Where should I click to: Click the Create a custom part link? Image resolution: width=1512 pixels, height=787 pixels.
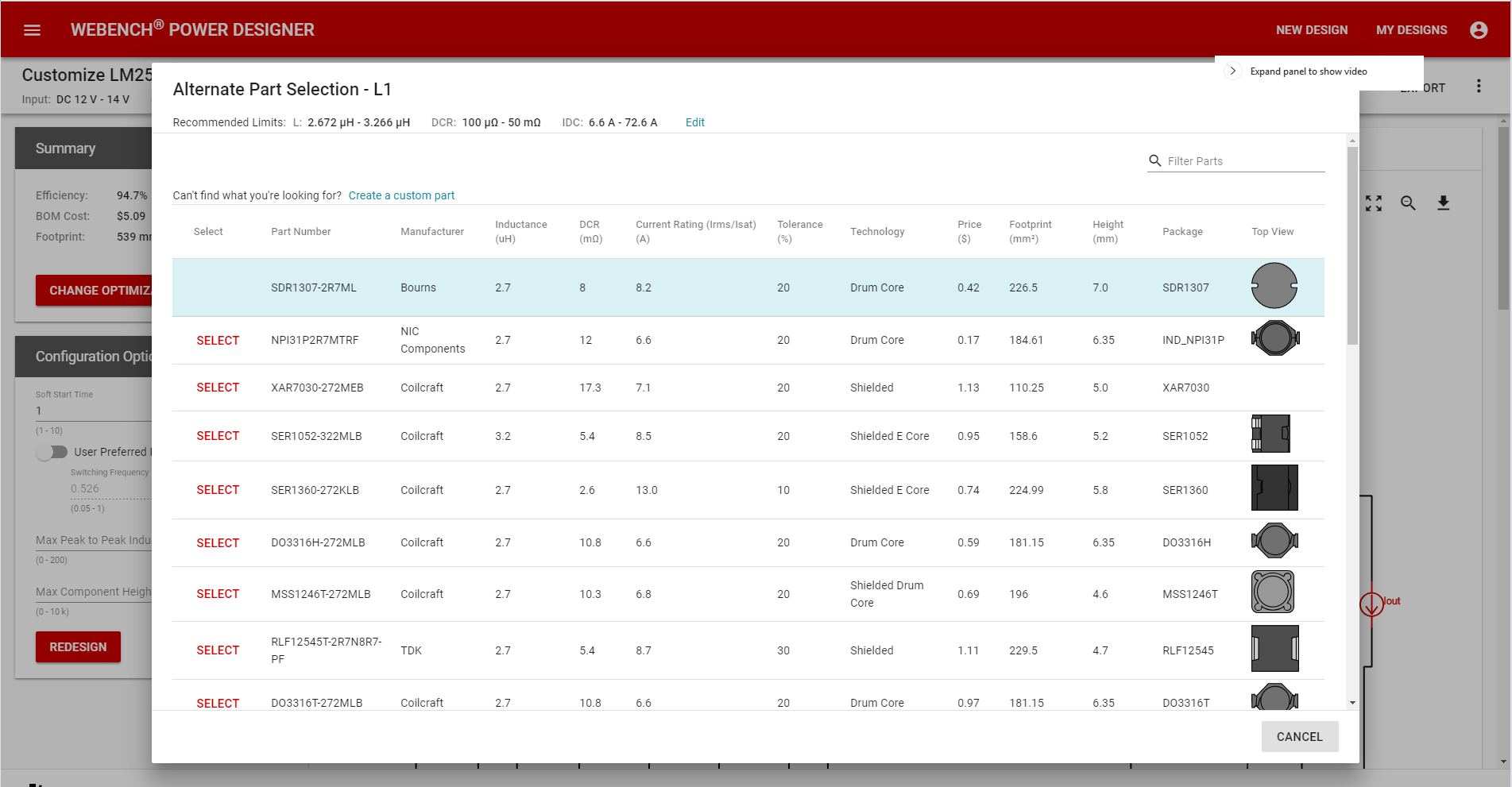(x=401, y=195)
